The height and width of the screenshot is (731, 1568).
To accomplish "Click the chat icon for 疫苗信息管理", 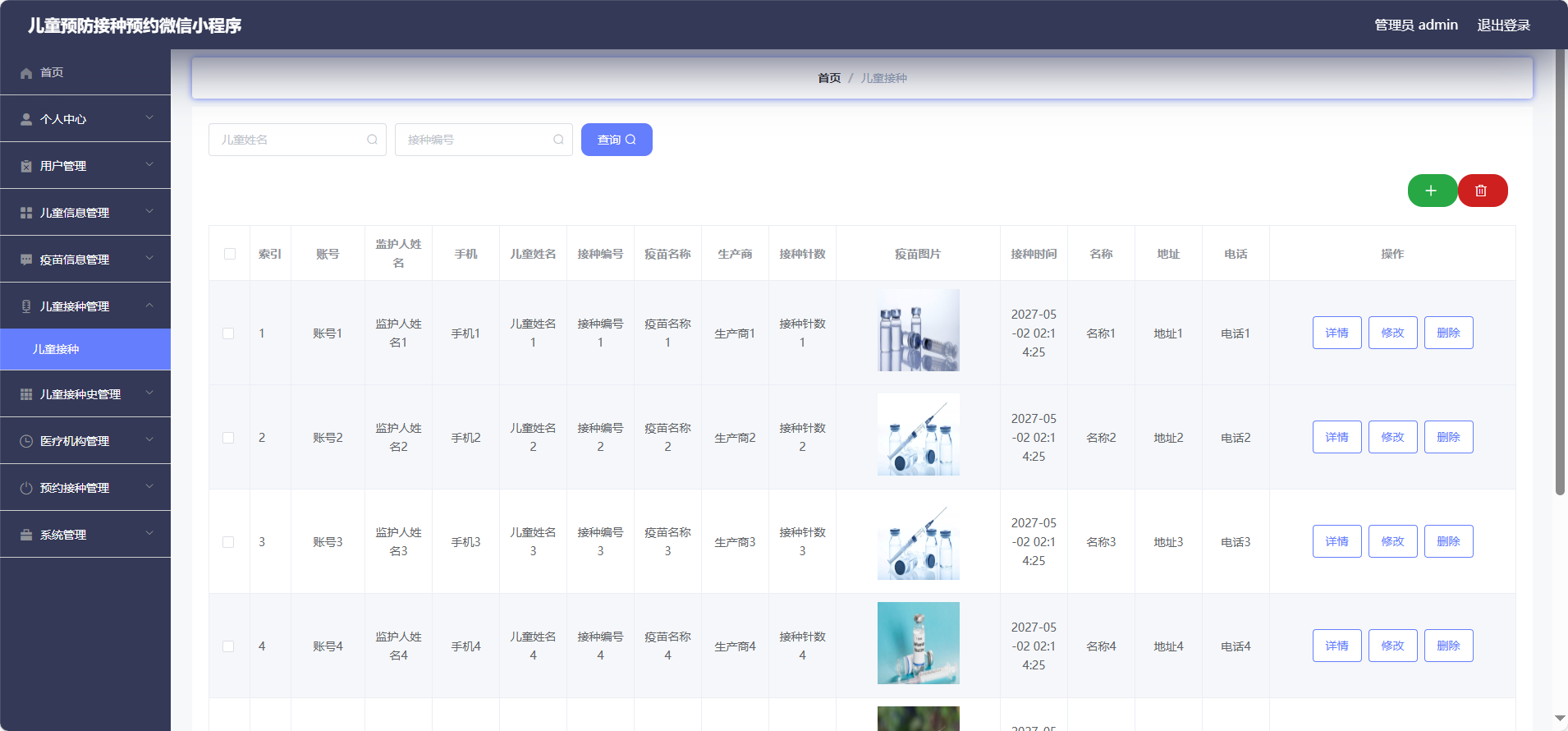I will (26, 260).
